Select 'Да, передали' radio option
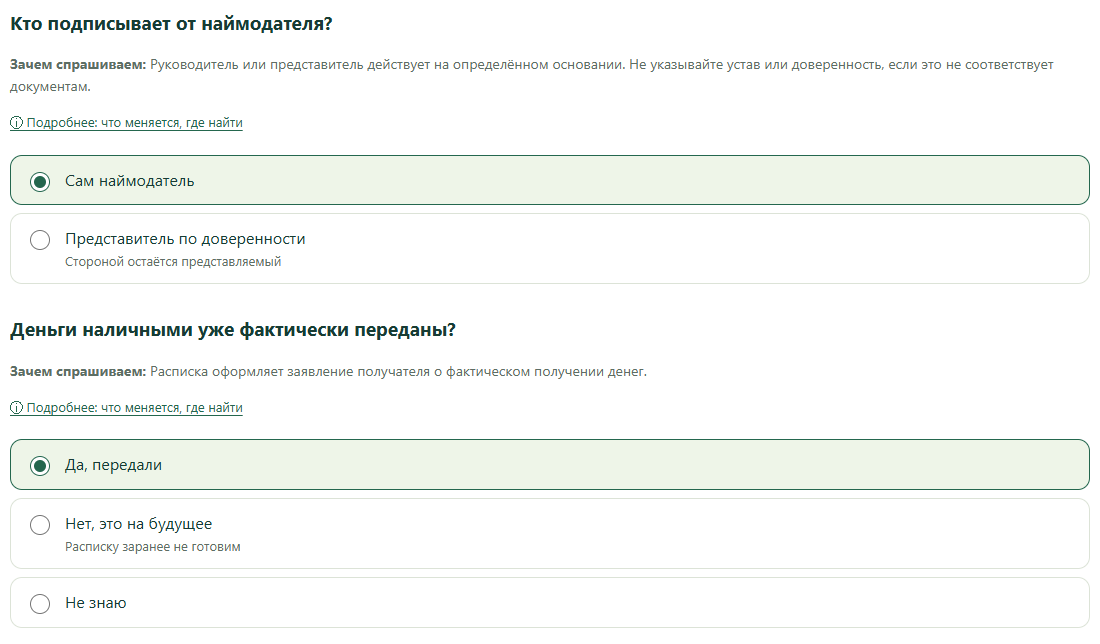The image size is (1100, 644). click(x=549, y=465)
